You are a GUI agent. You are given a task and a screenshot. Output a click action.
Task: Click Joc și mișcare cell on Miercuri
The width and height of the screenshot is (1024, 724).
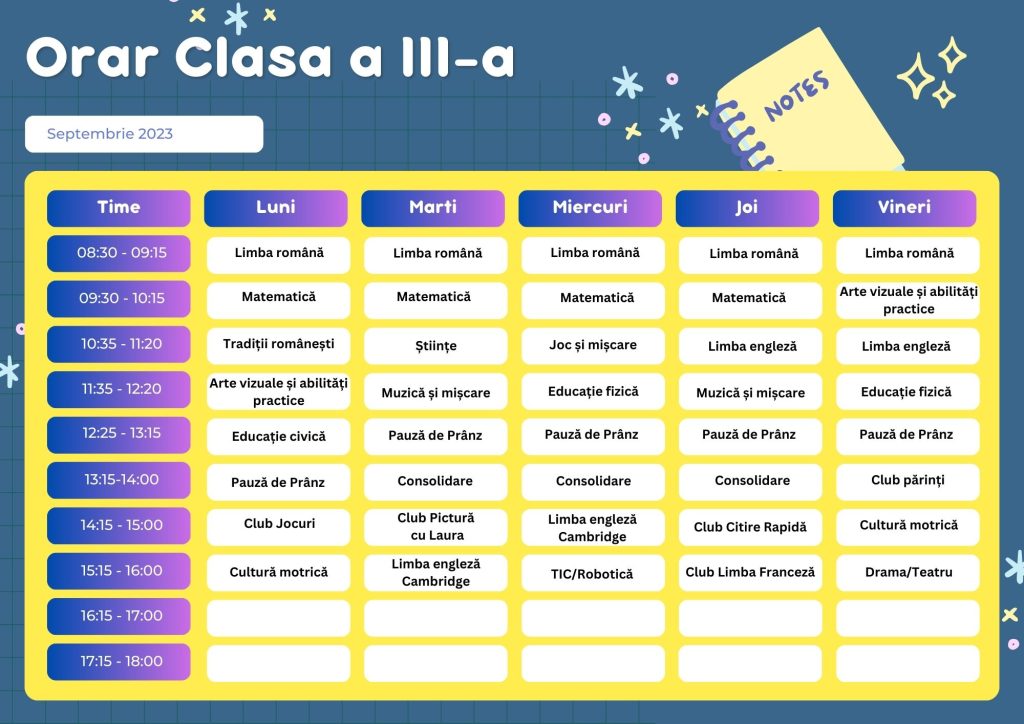(x=593, y=345)
